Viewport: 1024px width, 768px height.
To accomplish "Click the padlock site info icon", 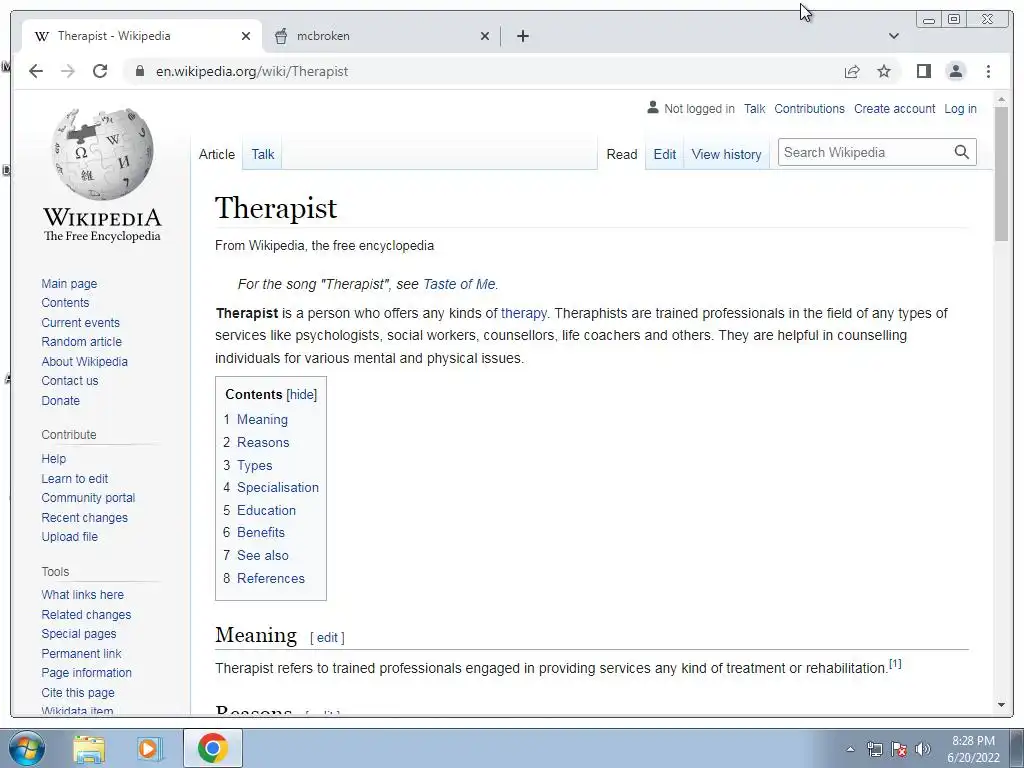I will point(139,71).
